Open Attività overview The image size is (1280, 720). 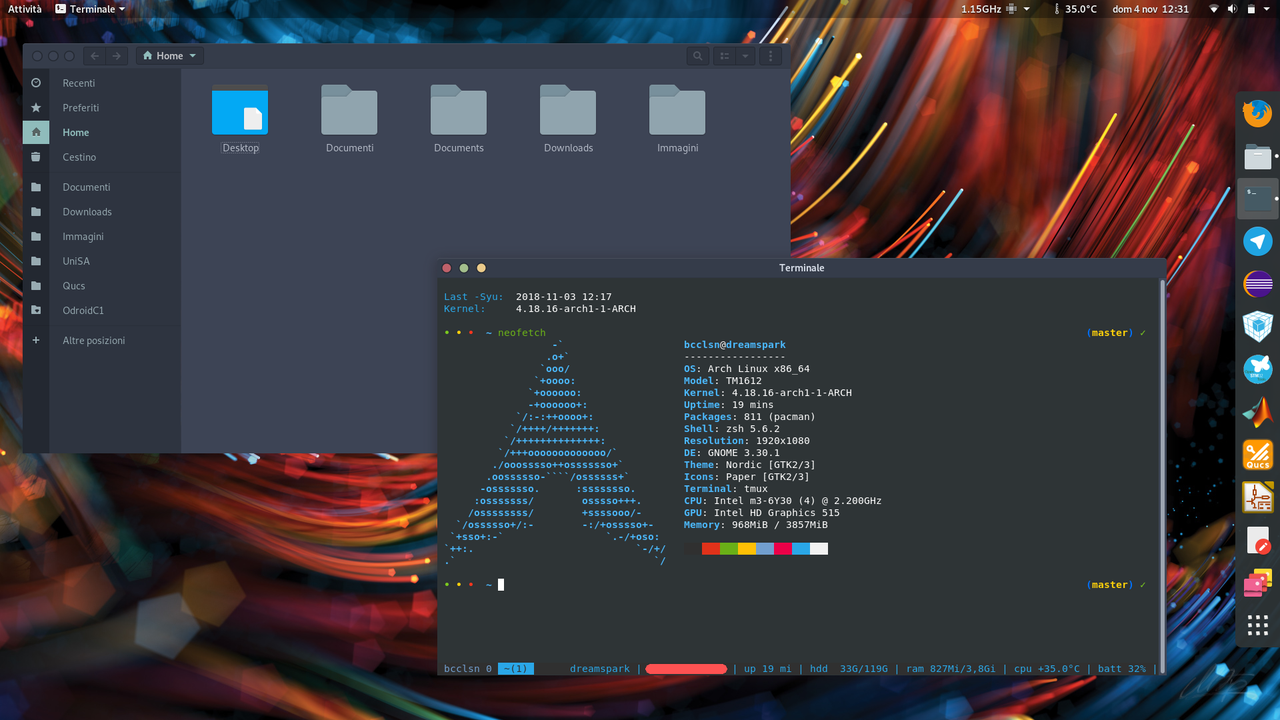click(25, 9)
